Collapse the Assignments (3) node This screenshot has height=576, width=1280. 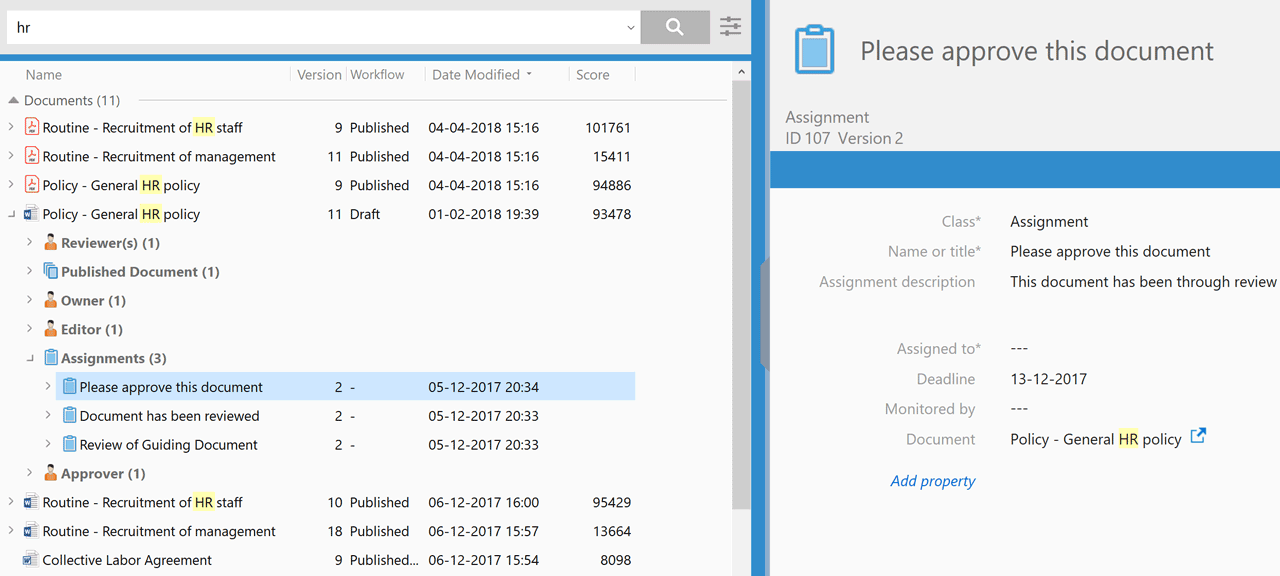tap(30, 358)
